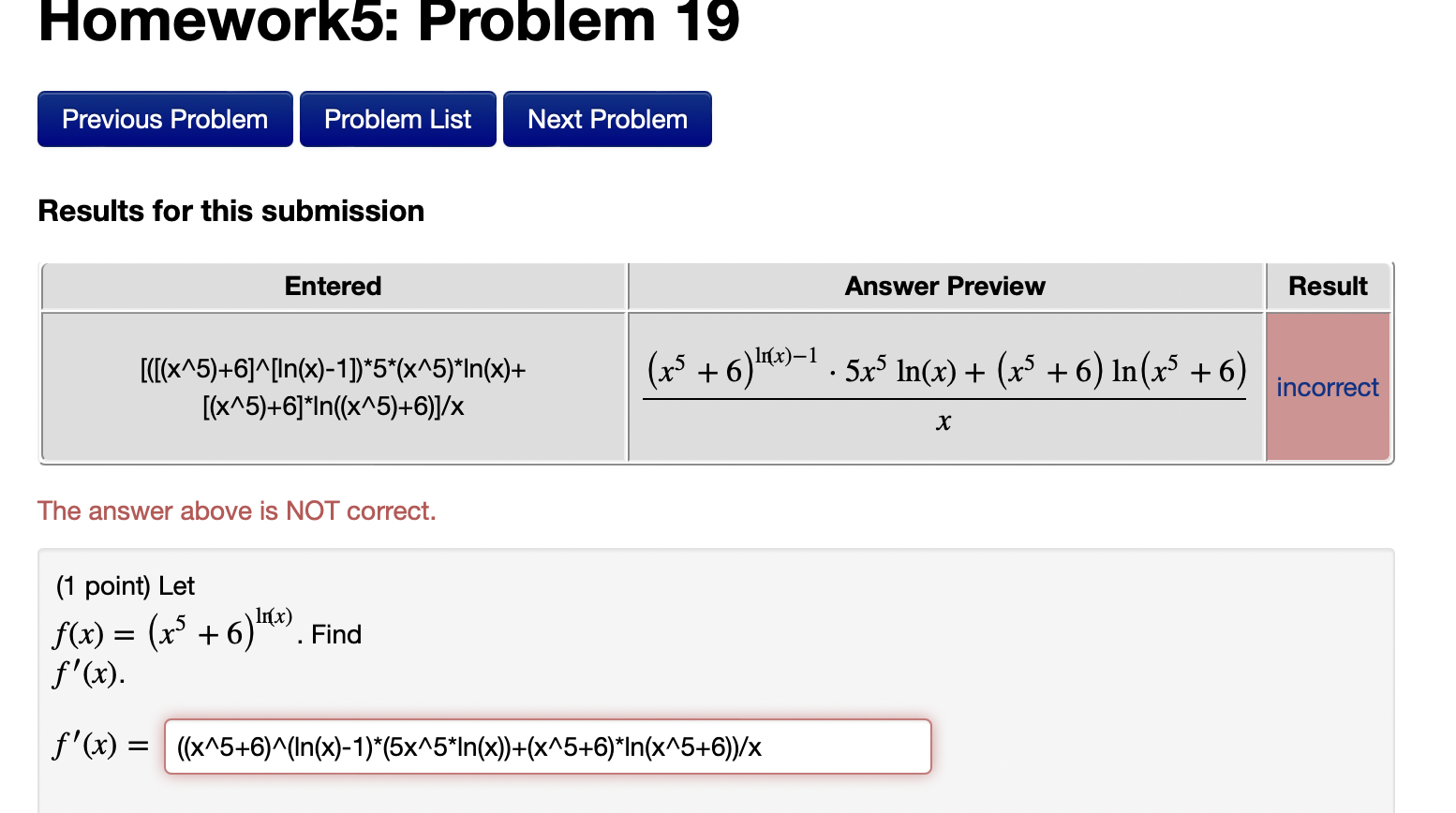The image size is (1456, 813).
Task: Select the entered formula text in the answer box
Action: (x=468, y=746)
